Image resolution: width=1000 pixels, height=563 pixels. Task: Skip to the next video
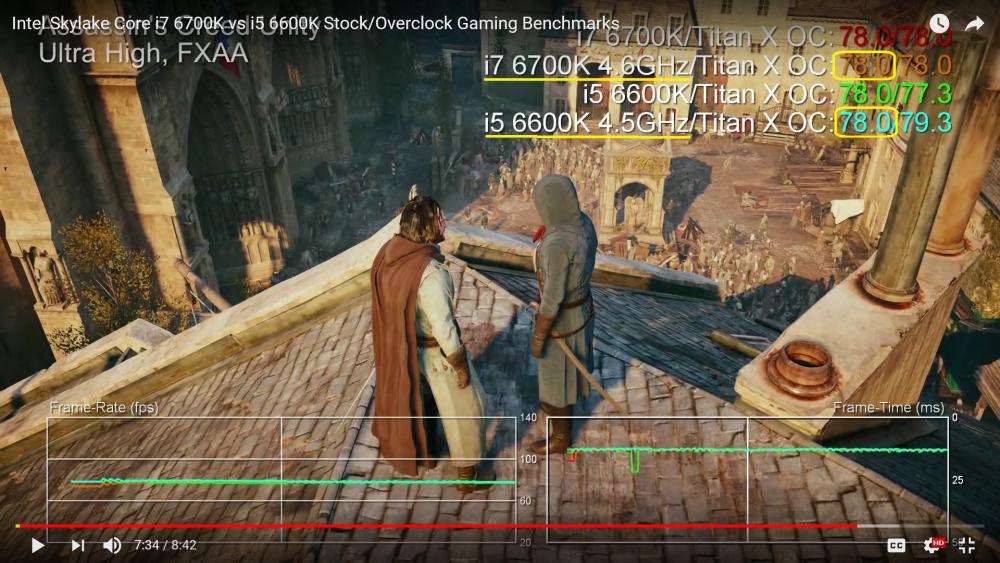(x=78, y=545)
